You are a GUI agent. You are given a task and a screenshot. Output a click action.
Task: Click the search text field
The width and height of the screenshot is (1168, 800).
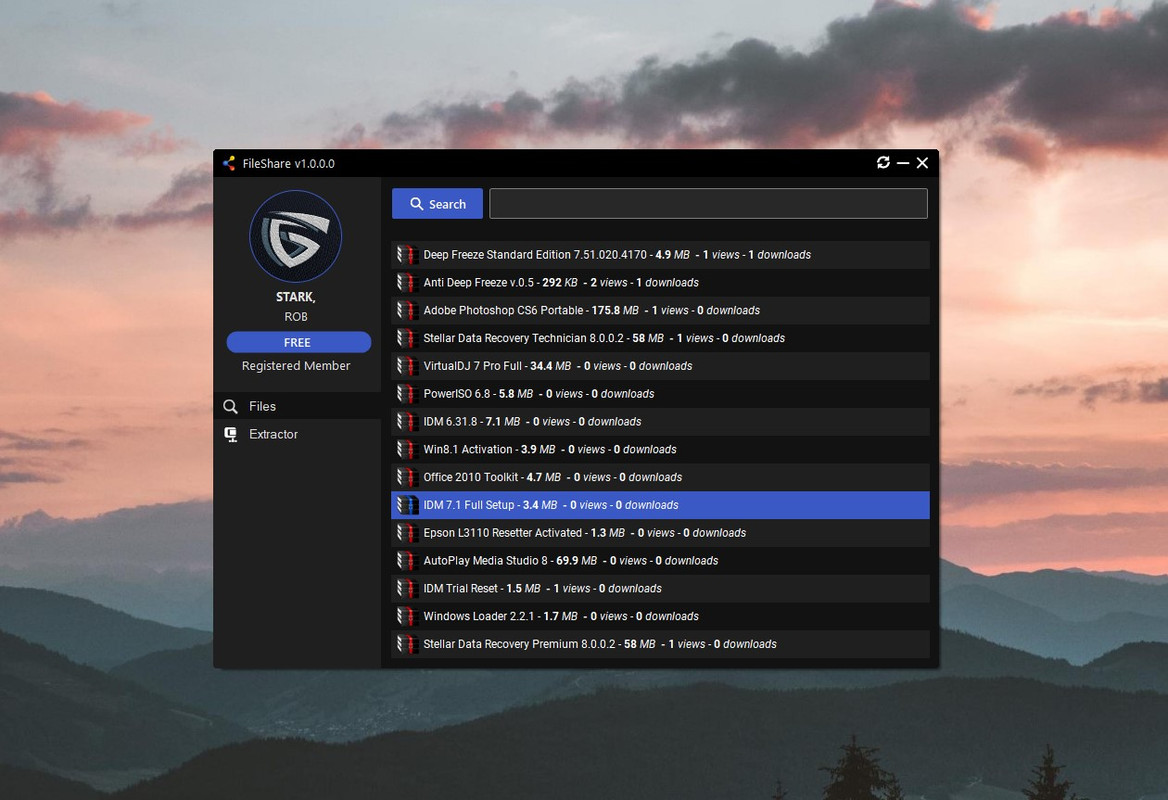tap(708, 203)
